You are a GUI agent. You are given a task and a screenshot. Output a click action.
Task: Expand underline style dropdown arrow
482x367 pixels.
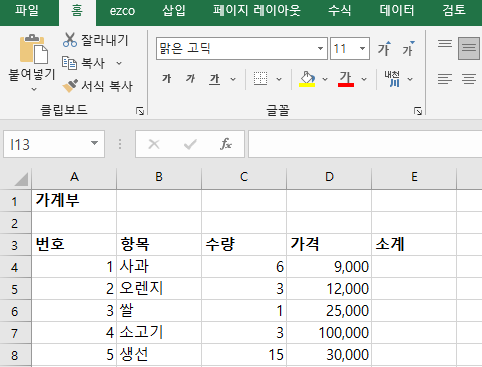pyautogui.click(x=233, y=79)
